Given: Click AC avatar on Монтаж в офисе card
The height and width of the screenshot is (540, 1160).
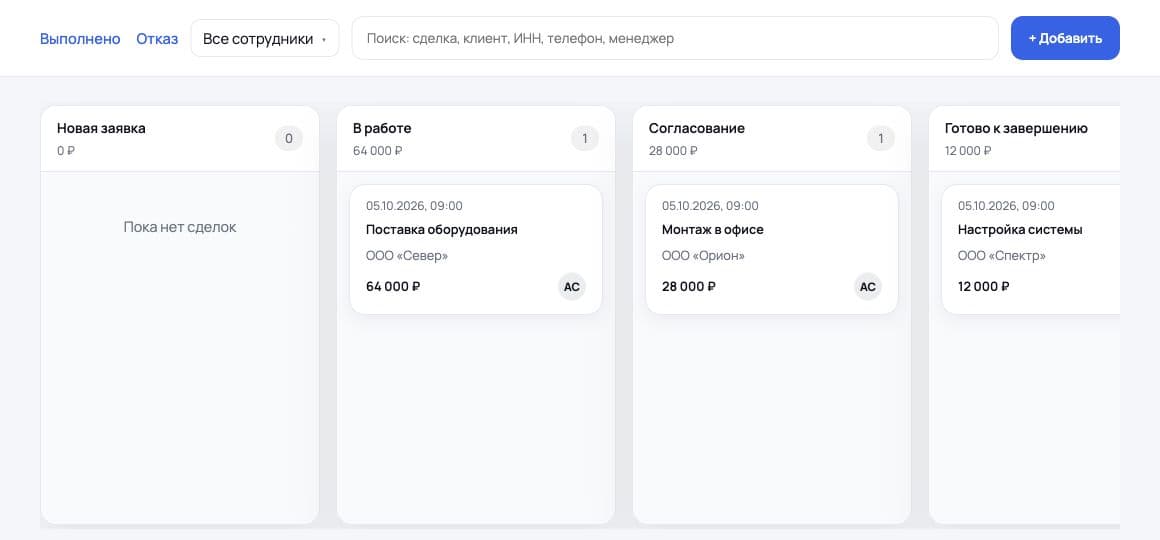Looking at the screenshot, I should (x=868, y=287).
